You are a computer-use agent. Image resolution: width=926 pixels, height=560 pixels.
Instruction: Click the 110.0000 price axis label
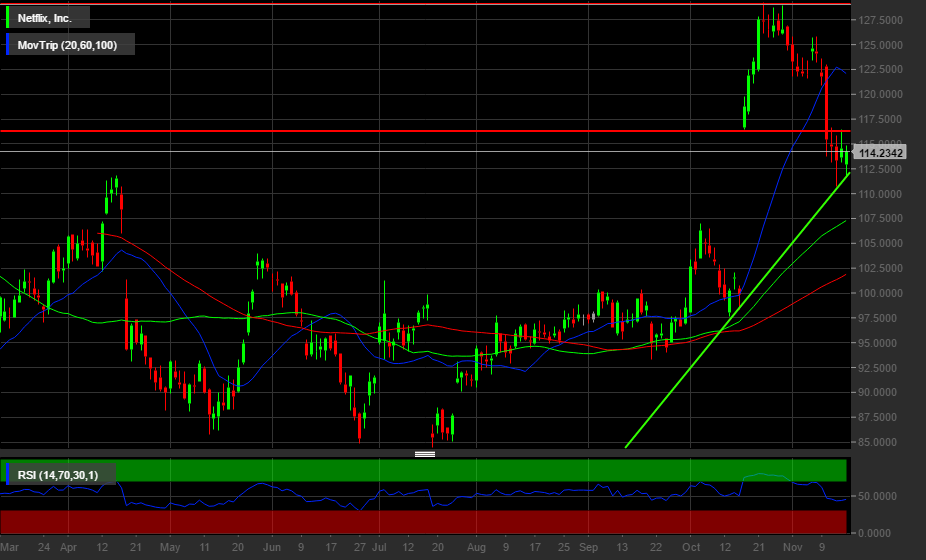(881, 194)
